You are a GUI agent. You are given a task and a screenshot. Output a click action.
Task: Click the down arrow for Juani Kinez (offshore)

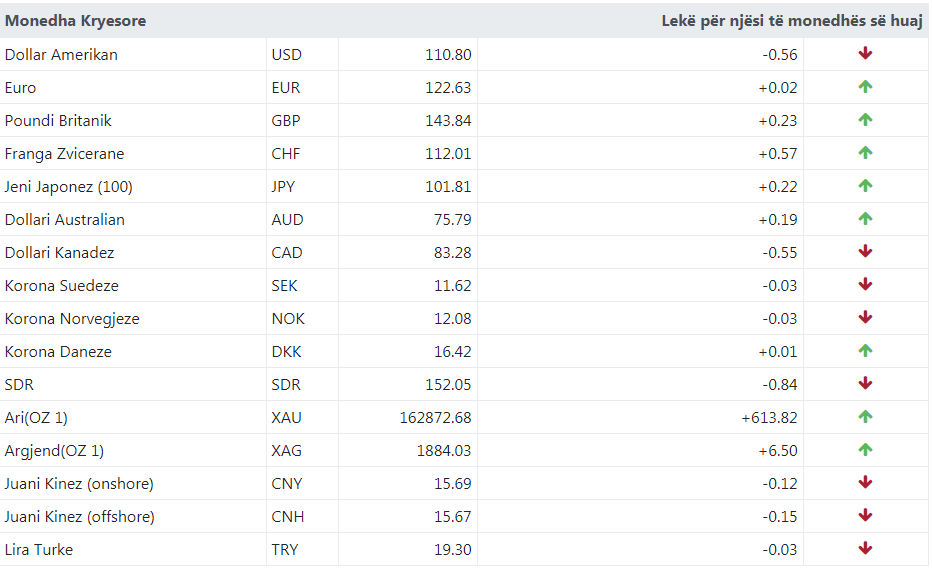pos(865,516)
